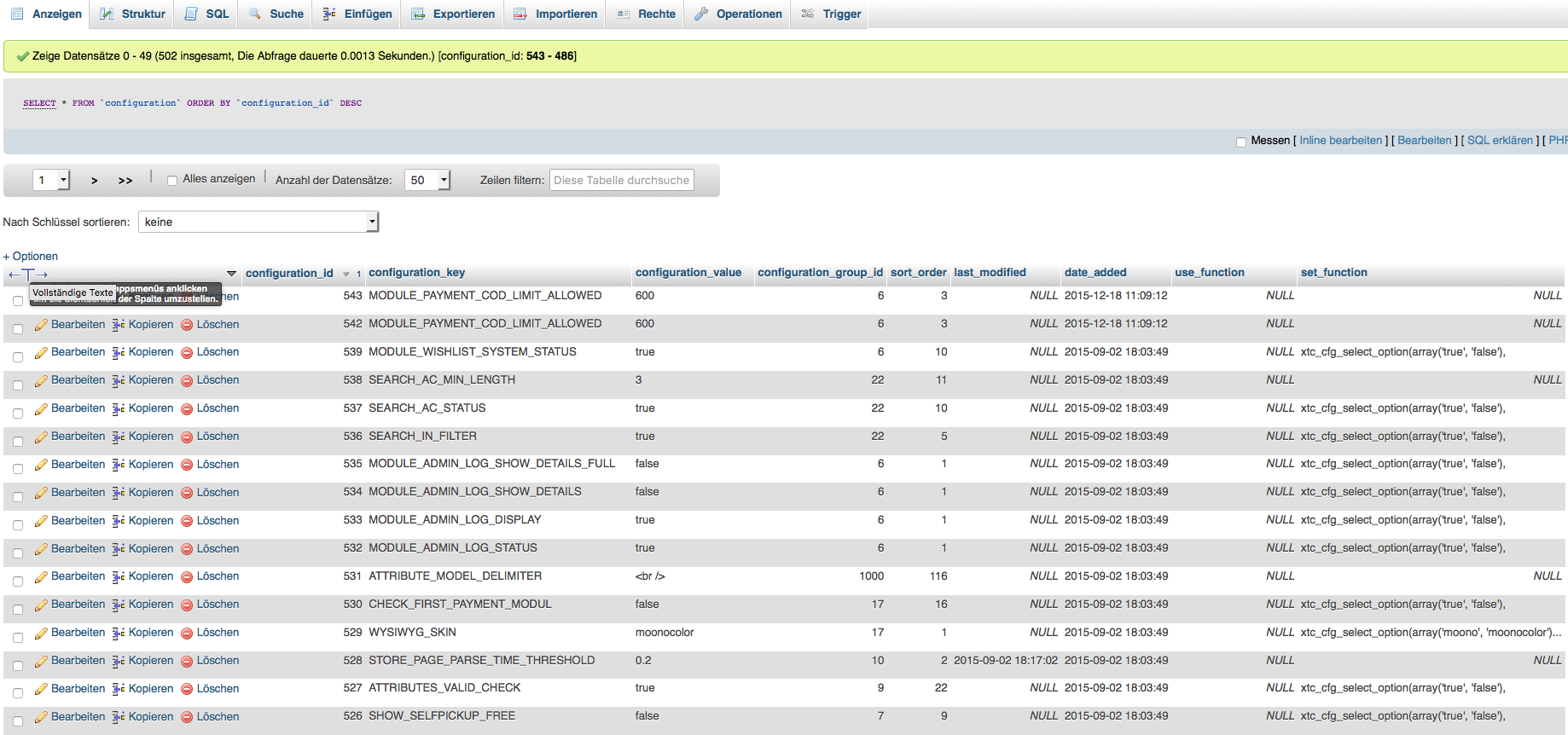Click the delete icon for WYSIWYG_SKIN row
The image size is (1568, 735).
pyautogui.click(x=187, y=634)
